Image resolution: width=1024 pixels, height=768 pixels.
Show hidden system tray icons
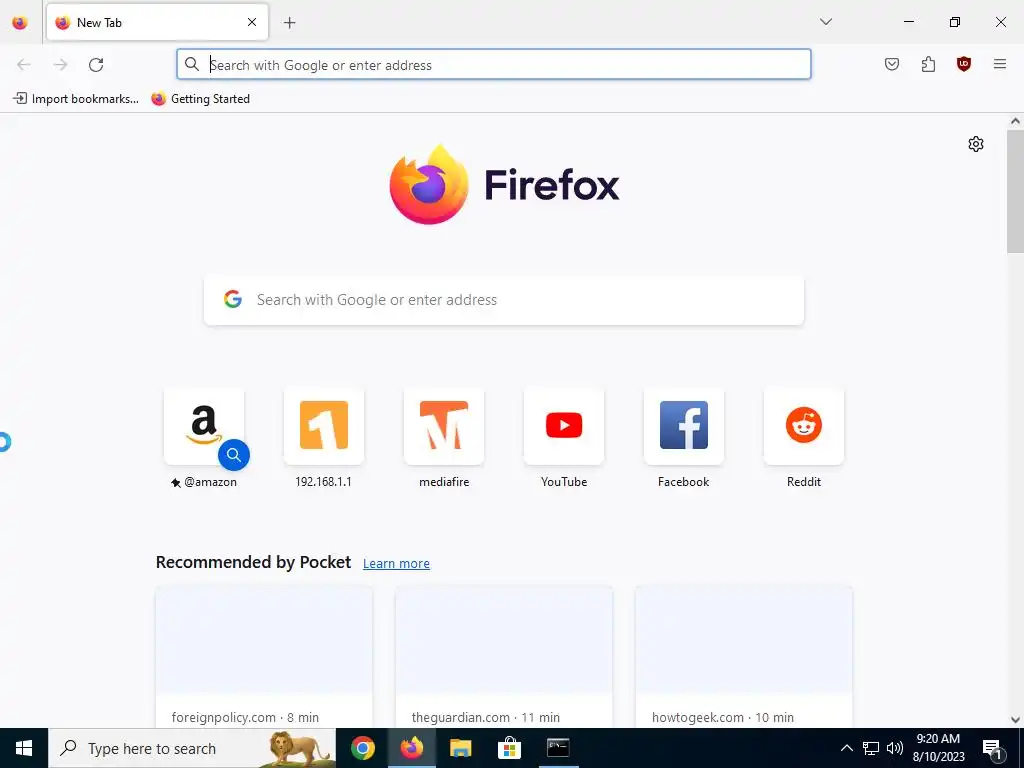846,748
